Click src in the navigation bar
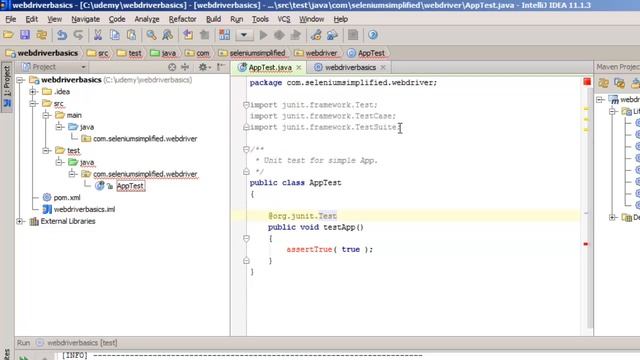Viewport: 640px width, 360px height. coord(98,53)
